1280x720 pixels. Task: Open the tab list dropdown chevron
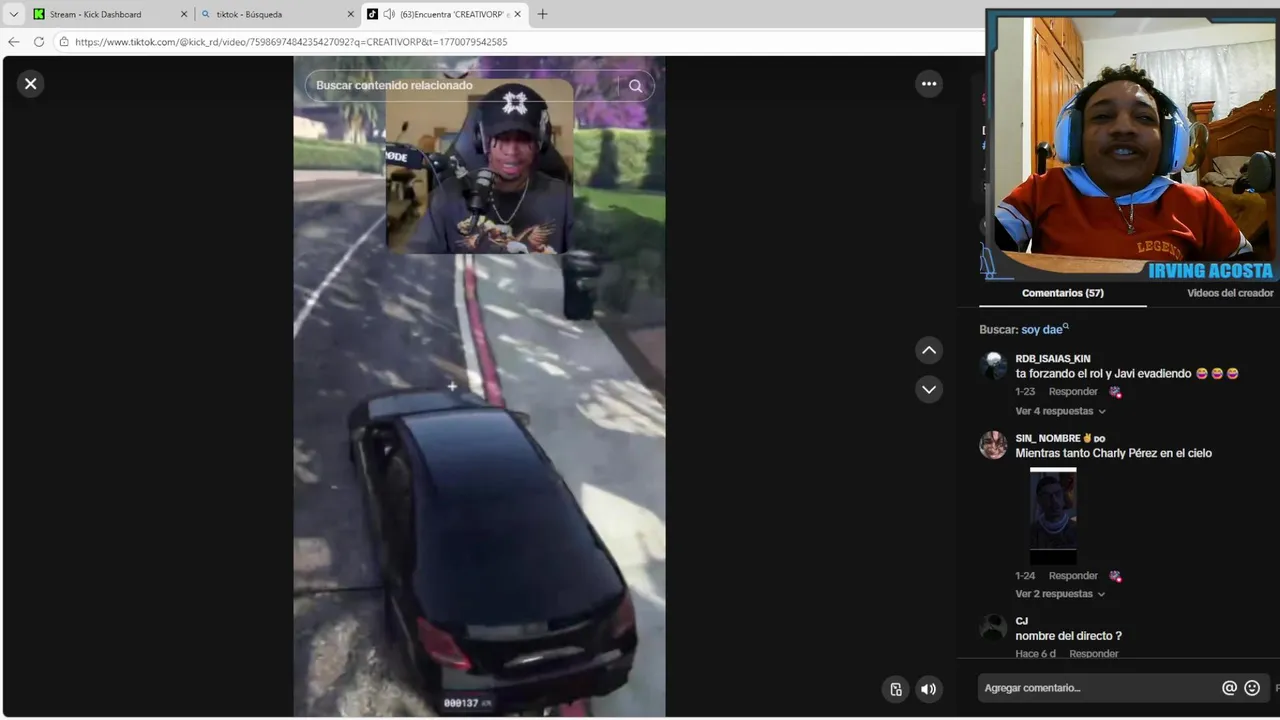tap(14, 14)
